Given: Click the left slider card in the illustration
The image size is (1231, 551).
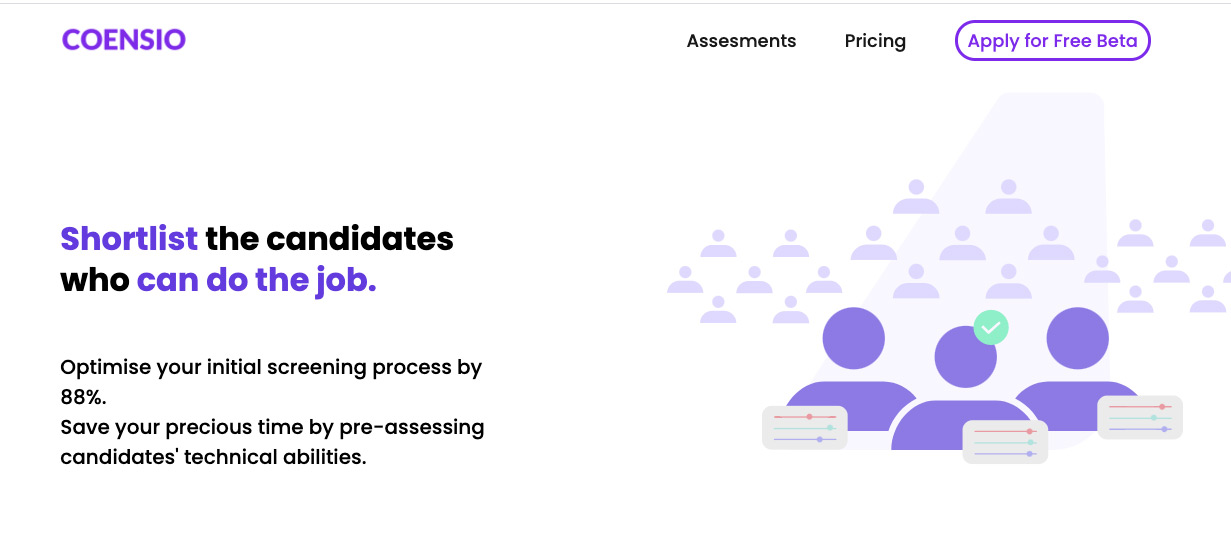Looking at the screenshot, I should 805,427.
